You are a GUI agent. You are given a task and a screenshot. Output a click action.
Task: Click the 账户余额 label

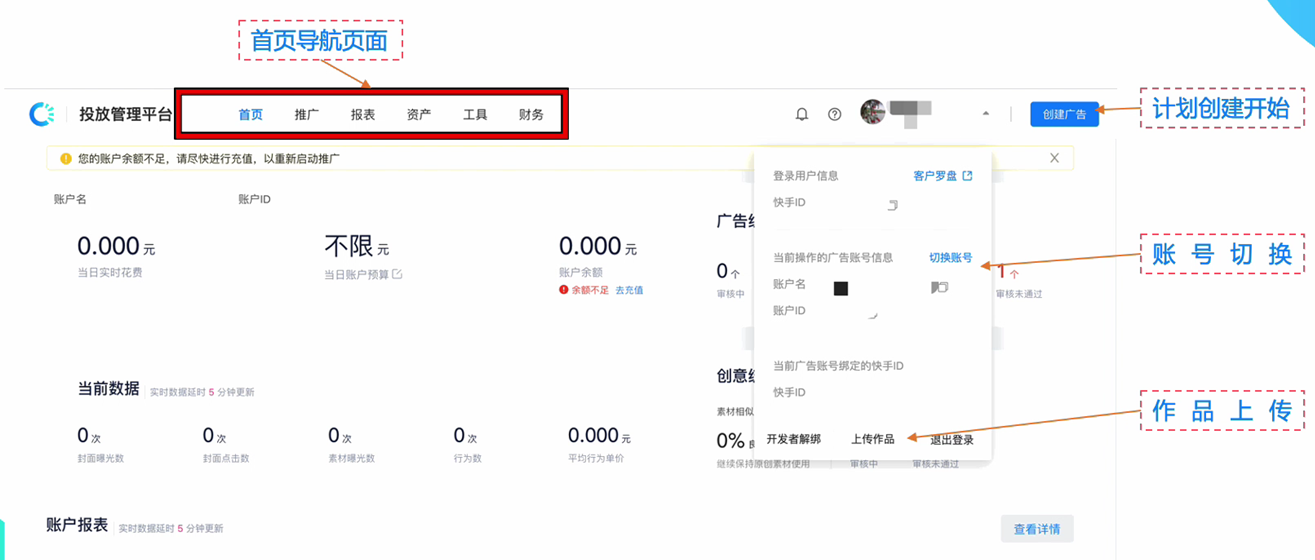[x=579, y=272]
